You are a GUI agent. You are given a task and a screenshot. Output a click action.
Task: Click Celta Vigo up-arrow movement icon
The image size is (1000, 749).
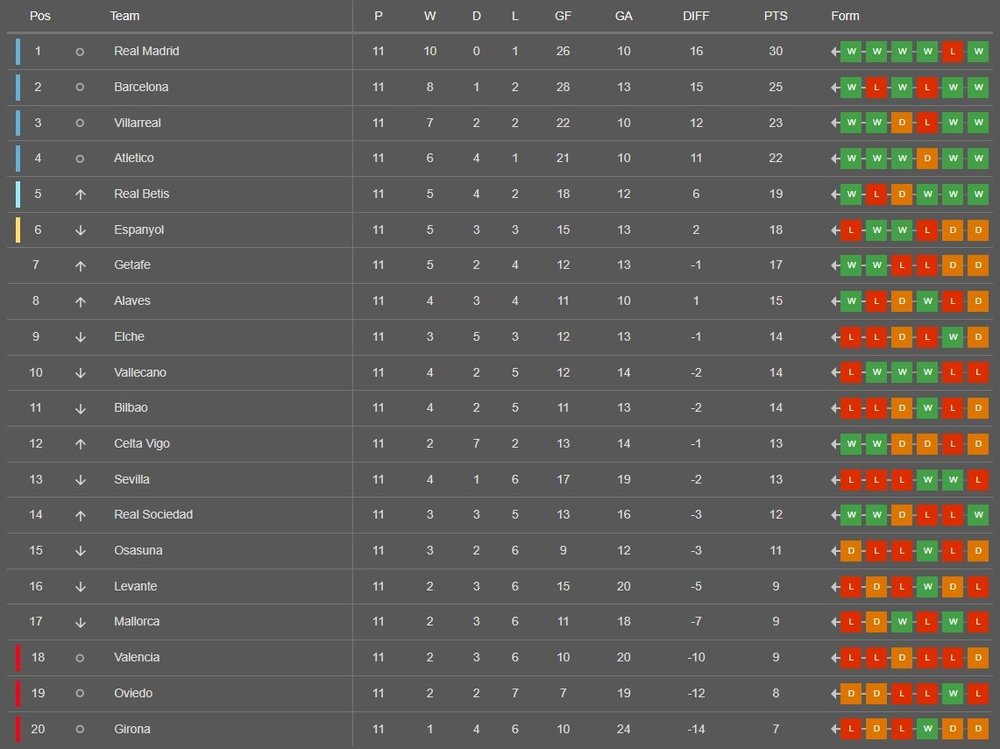(x=80, y=444)
